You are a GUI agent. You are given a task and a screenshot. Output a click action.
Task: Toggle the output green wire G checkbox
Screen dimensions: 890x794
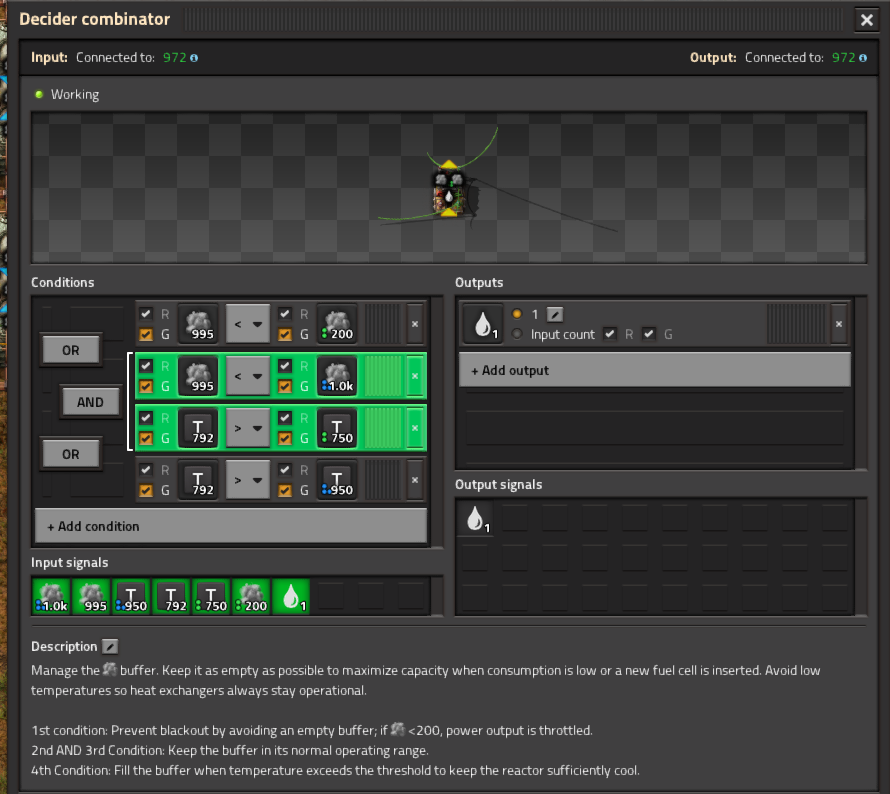point(650,334)
